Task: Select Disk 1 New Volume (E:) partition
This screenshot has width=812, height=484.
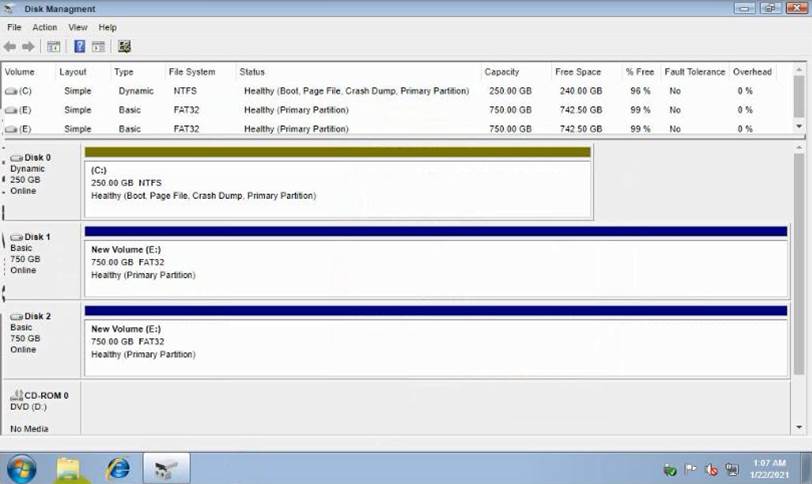Action: pyautogui.click(x=435, y=262)
